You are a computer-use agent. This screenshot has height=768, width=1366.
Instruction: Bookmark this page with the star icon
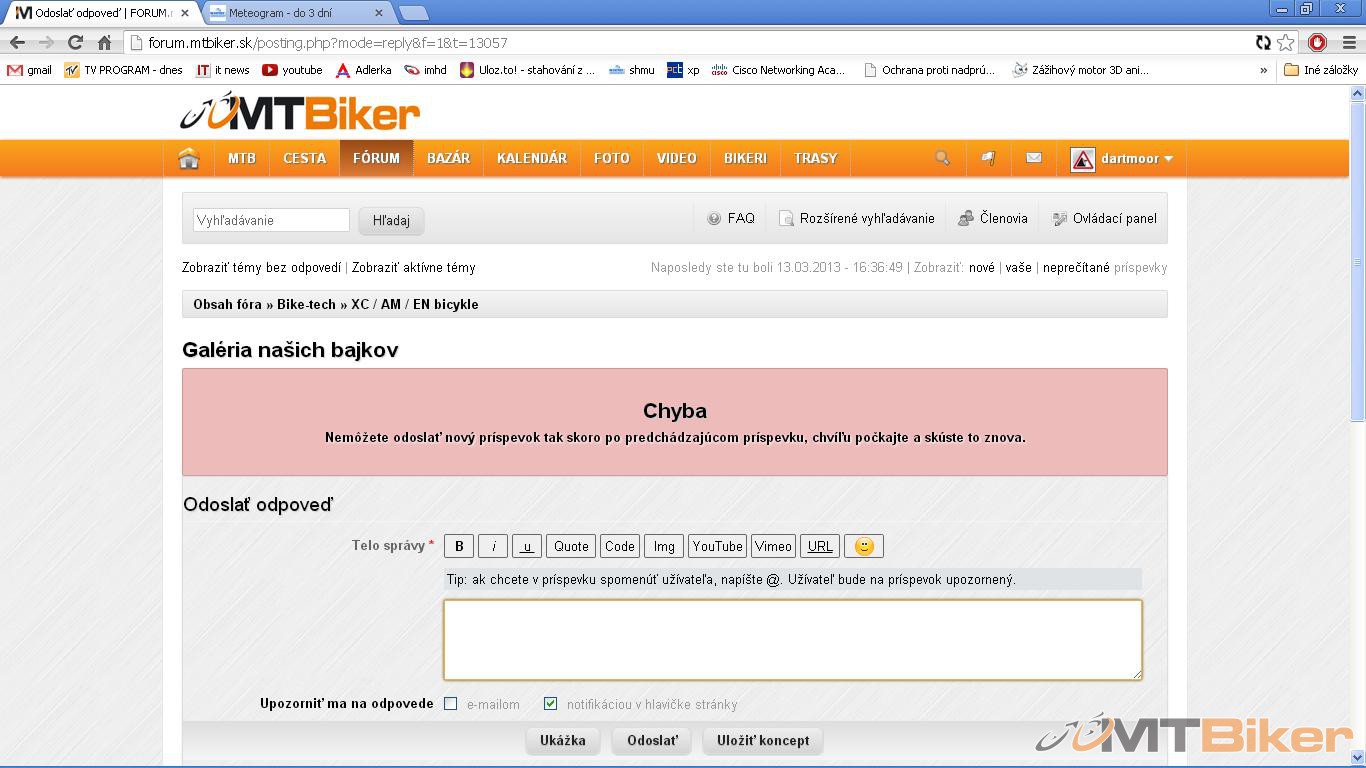pos(1286,42)
